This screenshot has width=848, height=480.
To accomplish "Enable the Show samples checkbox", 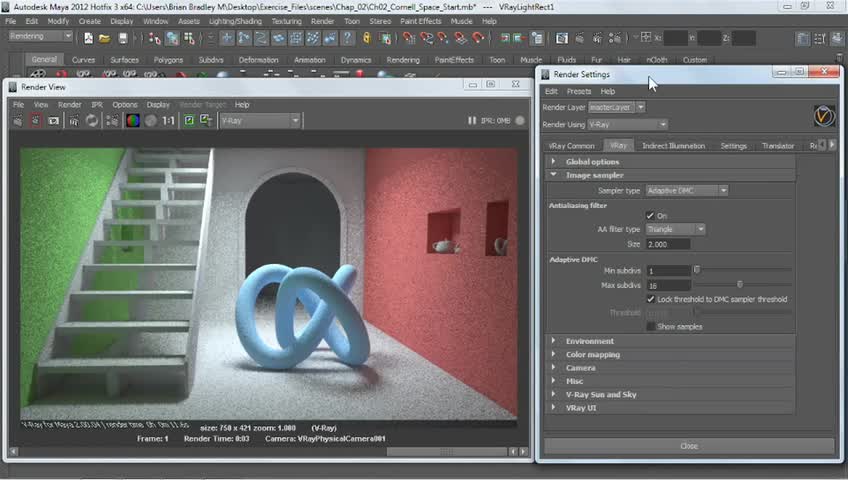I will coord(650,327).
